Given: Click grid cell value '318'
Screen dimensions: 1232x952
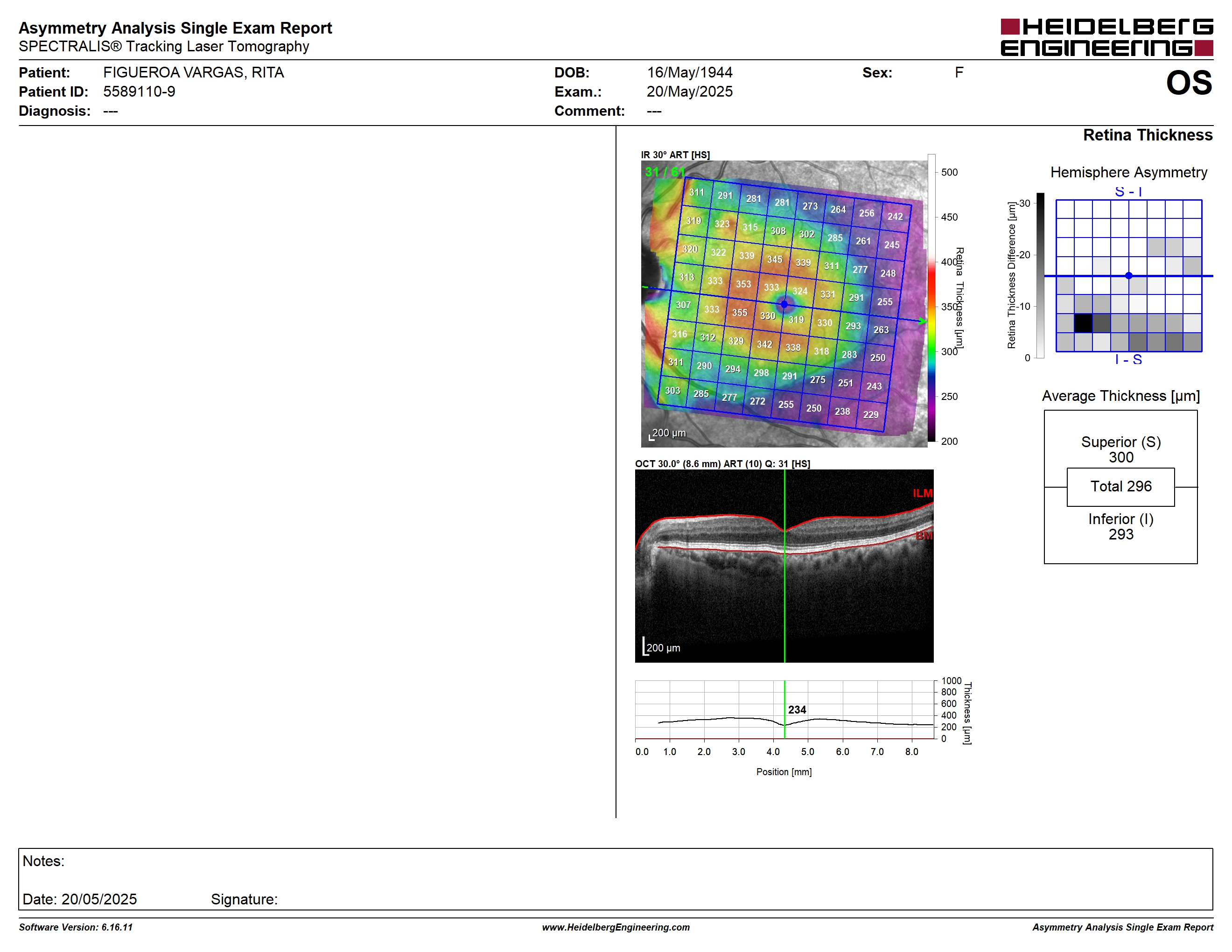Looking at the screenshot, I should pos(821,351).
